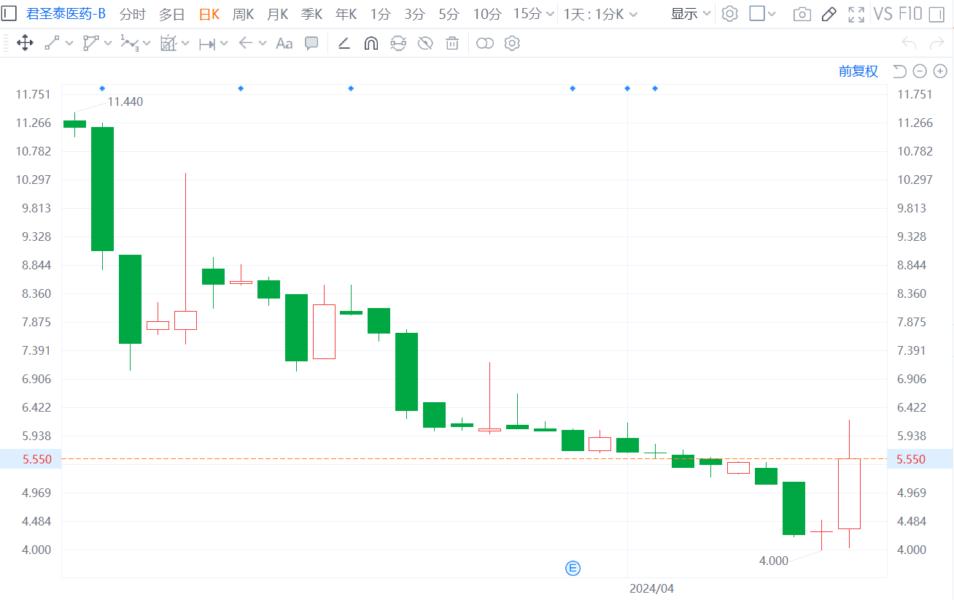Viewport: 954px width, 600px height.
Task: Select the 5分 interval tab
Action: click(x=449, y=13)
